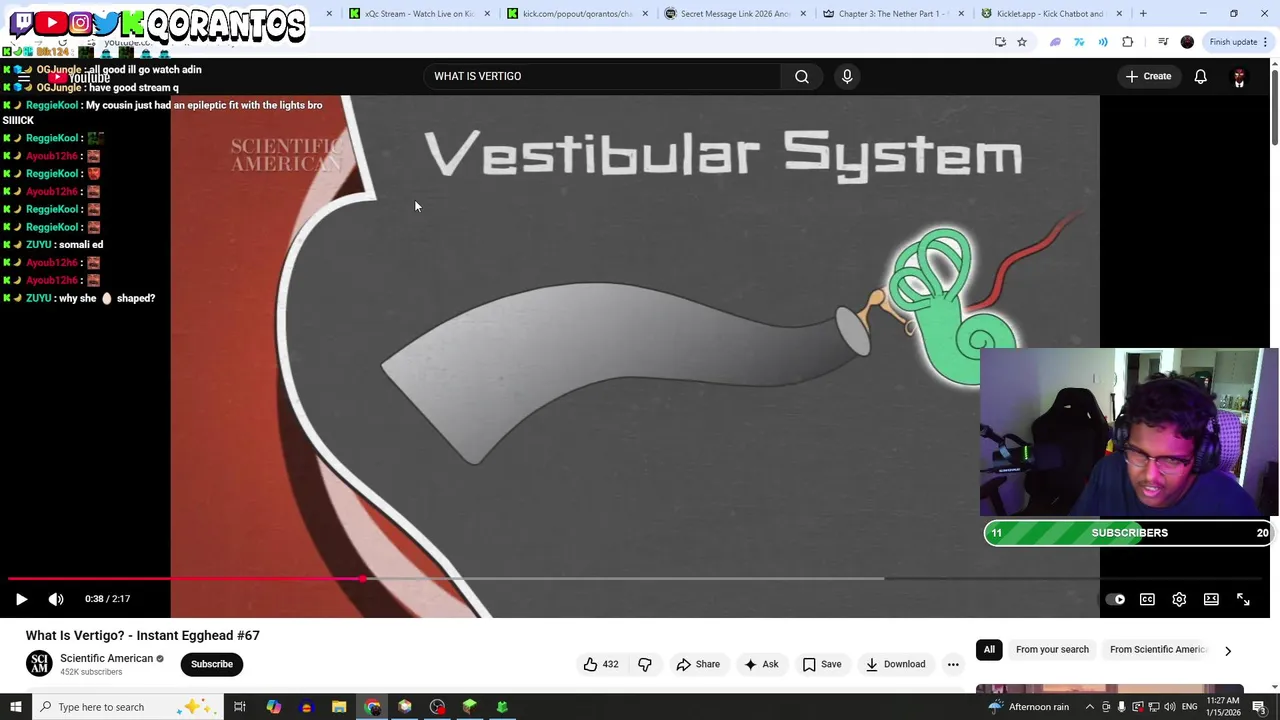Open Windows notification center
The width and height of the screenshot is (1280, 720).
click(x=1259, y=707)
